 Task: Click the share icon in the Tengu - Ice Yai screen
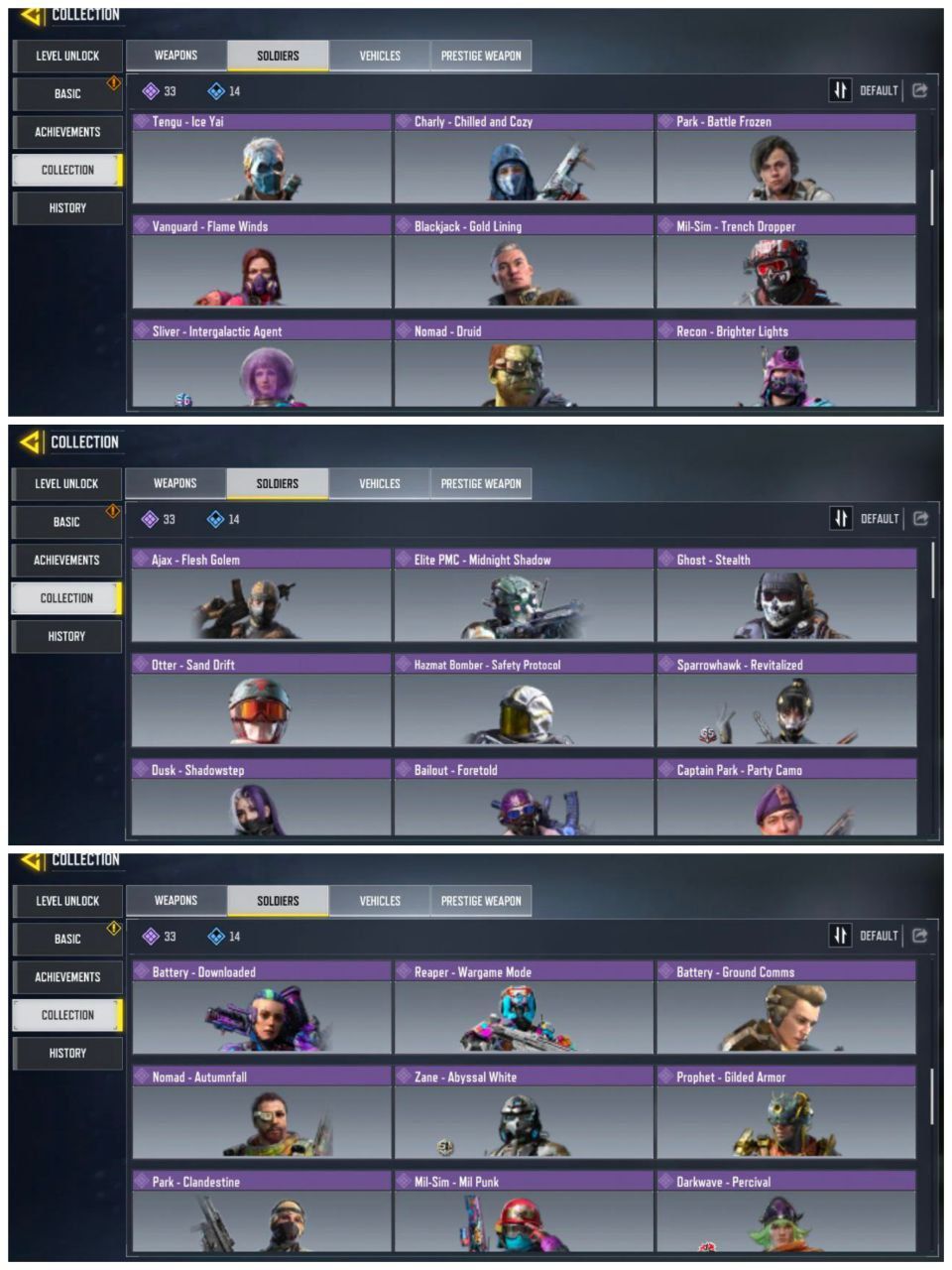919,90
